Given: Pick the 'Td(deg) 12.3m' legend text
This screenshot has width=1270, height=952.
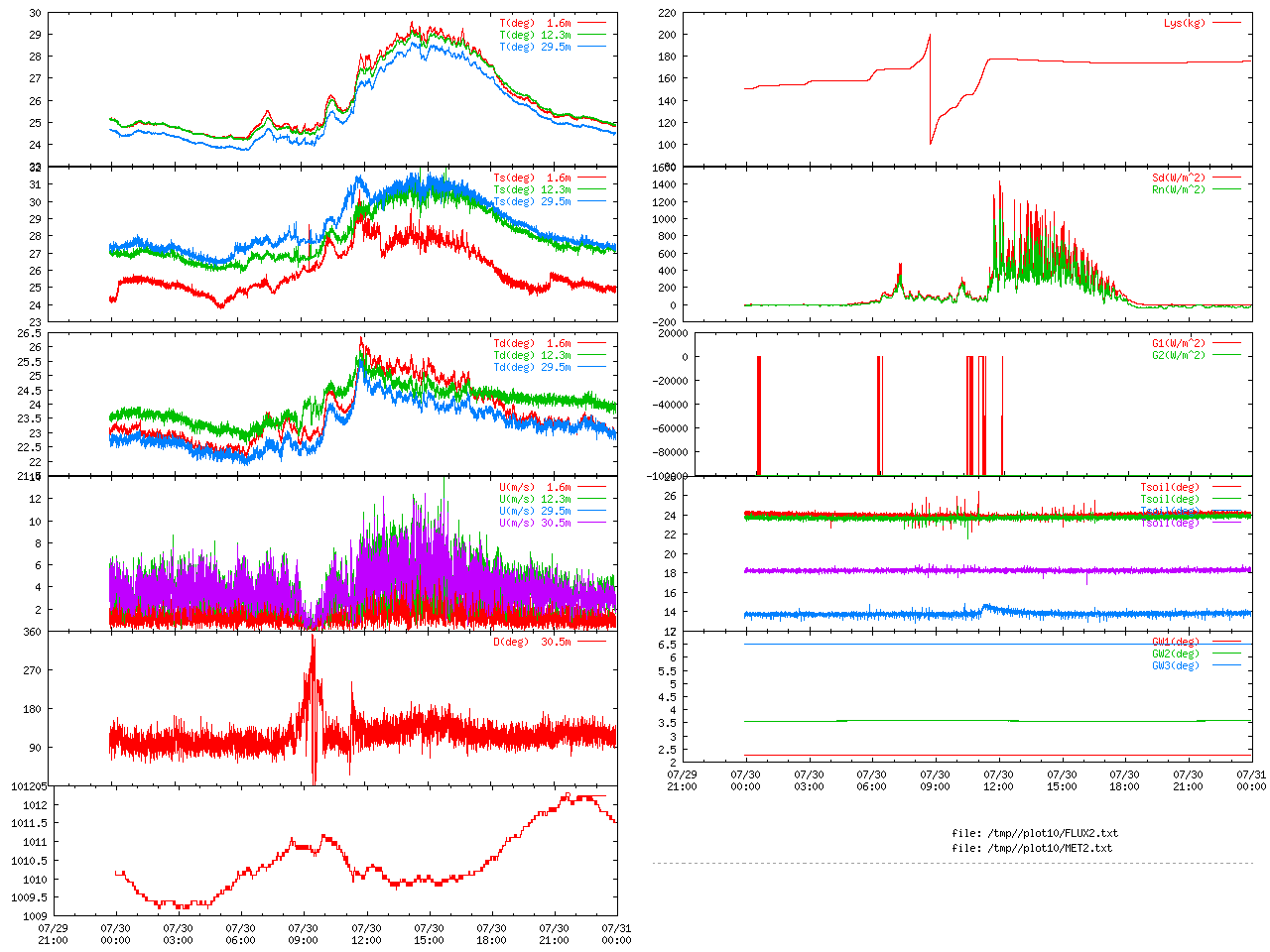Looking at the screenshot, I should click(533, 356).
